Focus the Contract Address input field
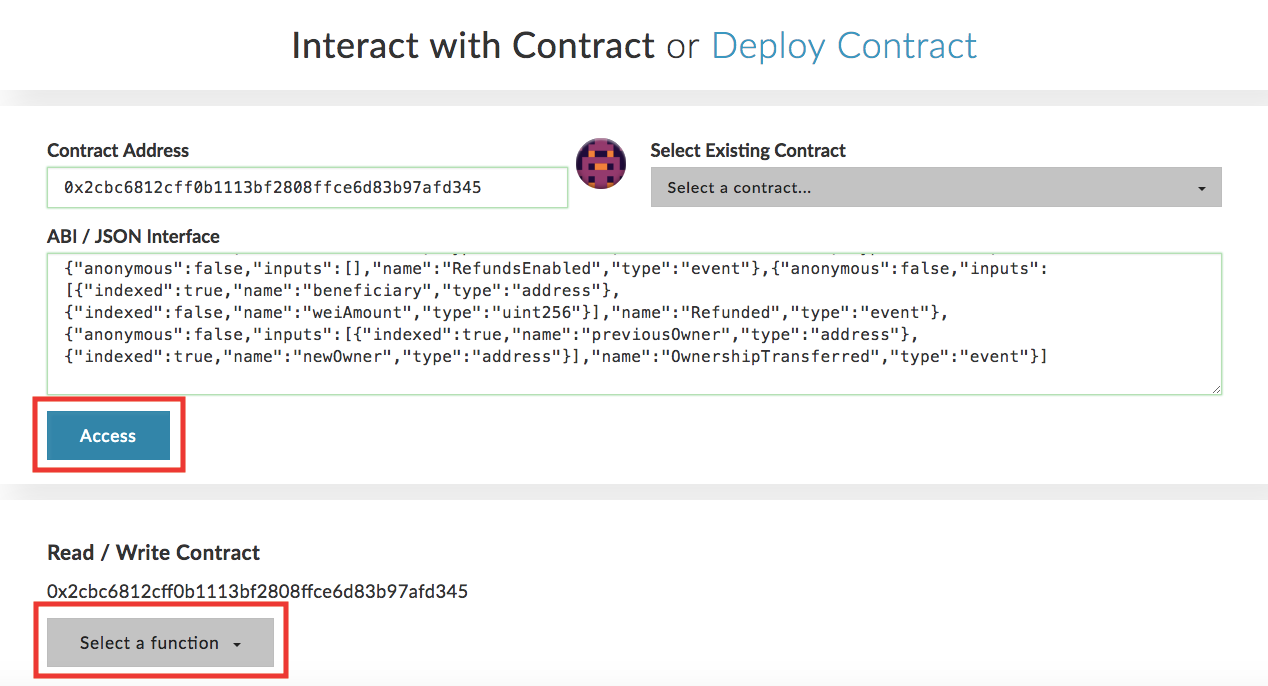Viewport: 1268px width, 686px height. 307,187
